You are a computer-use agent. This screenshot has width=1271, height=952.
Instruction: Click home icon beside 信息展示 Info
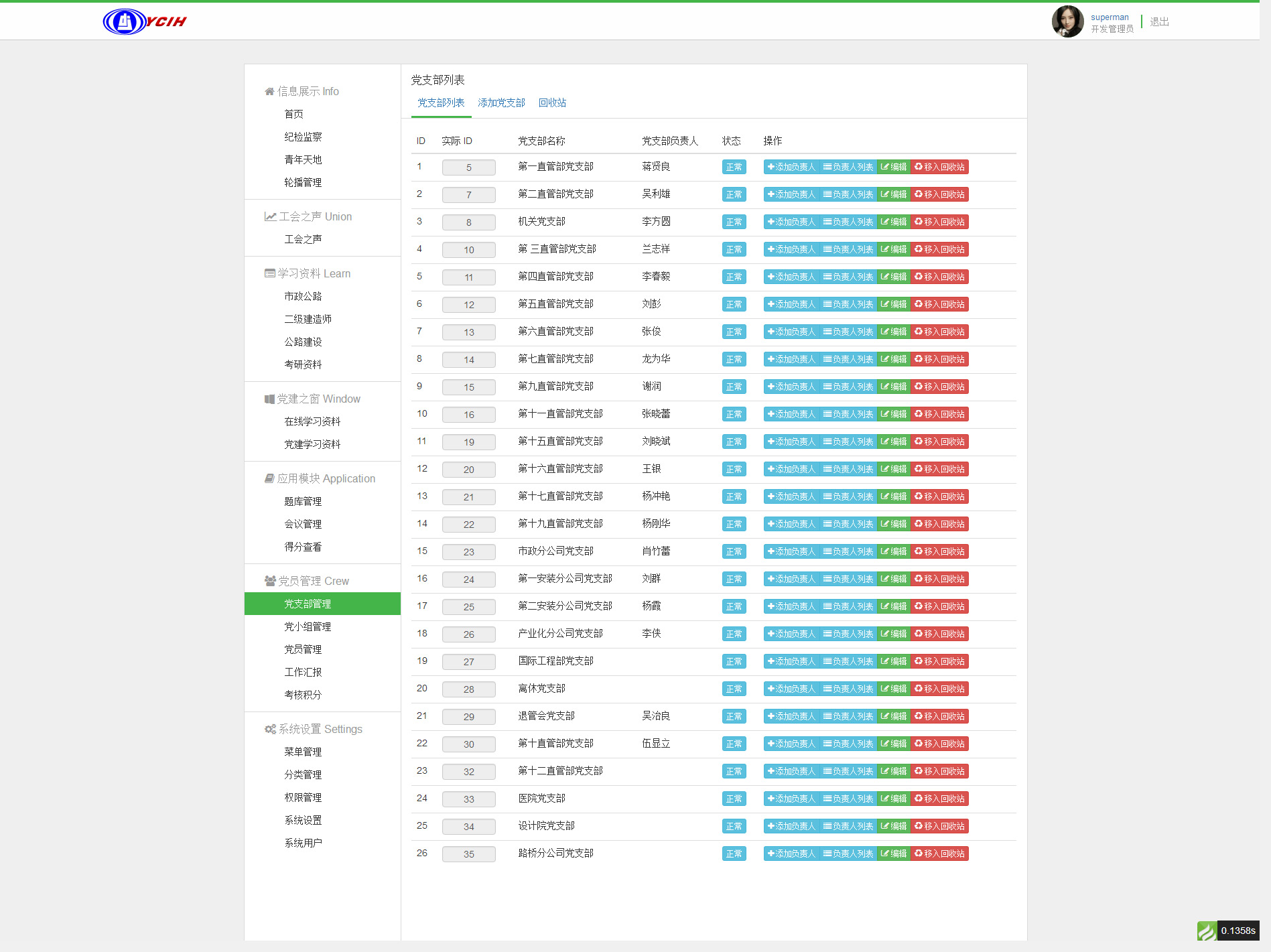coord(269,92)
